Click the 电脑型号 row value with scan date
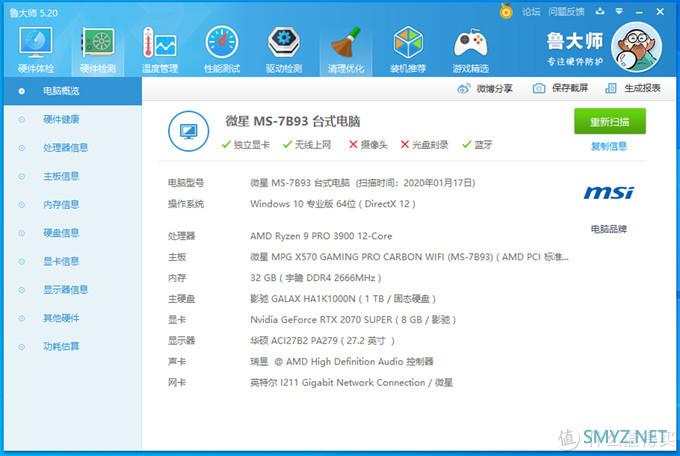The width and height of the screenshot is (680, 456). 363,183
